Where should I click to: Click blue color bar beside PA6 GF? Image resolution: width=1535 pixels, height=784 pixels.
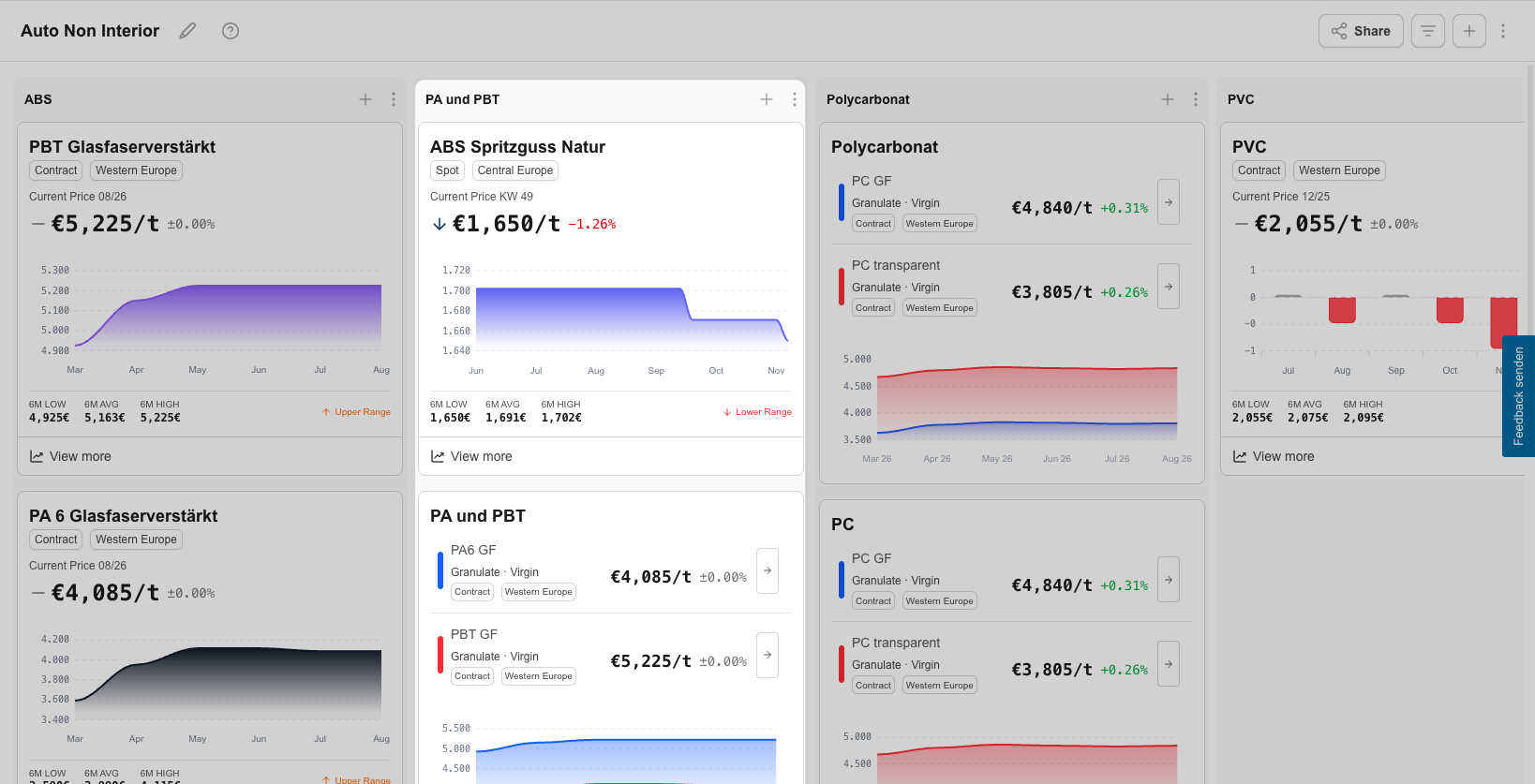click(x=440, y=571)
